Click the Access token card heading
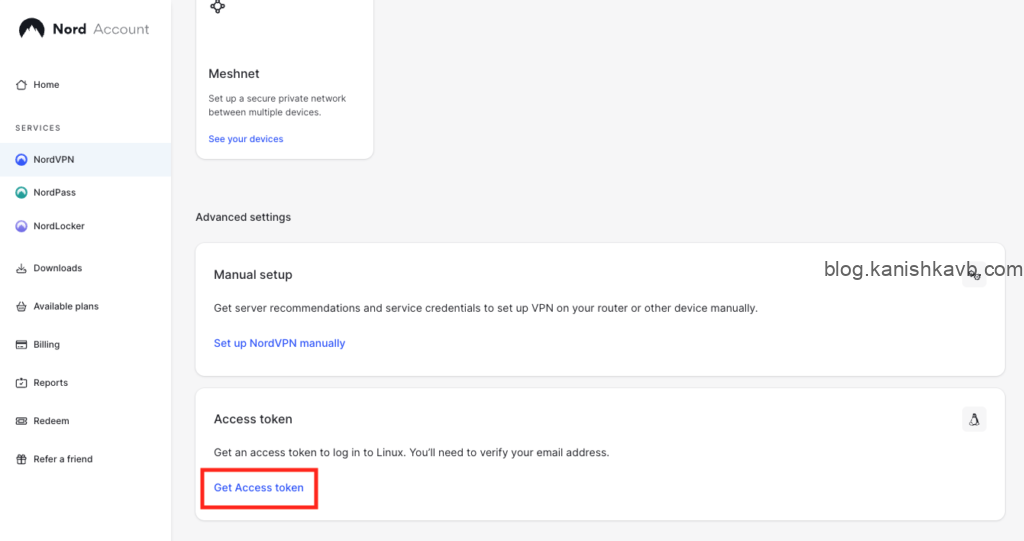Image resolution: width=1024 pixels, height=541 pixels. 253,419
